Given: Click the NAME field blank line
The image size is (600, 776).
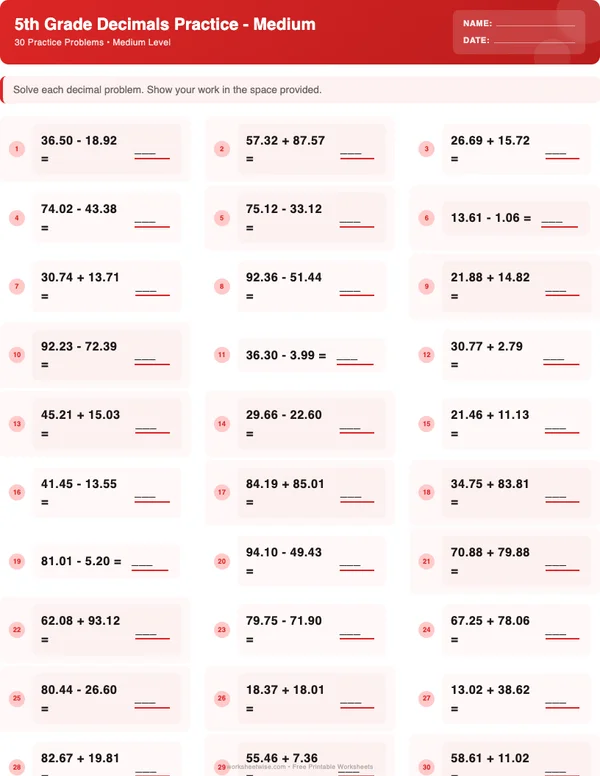Looking at the screenshot, I should (x=534, y=23).
